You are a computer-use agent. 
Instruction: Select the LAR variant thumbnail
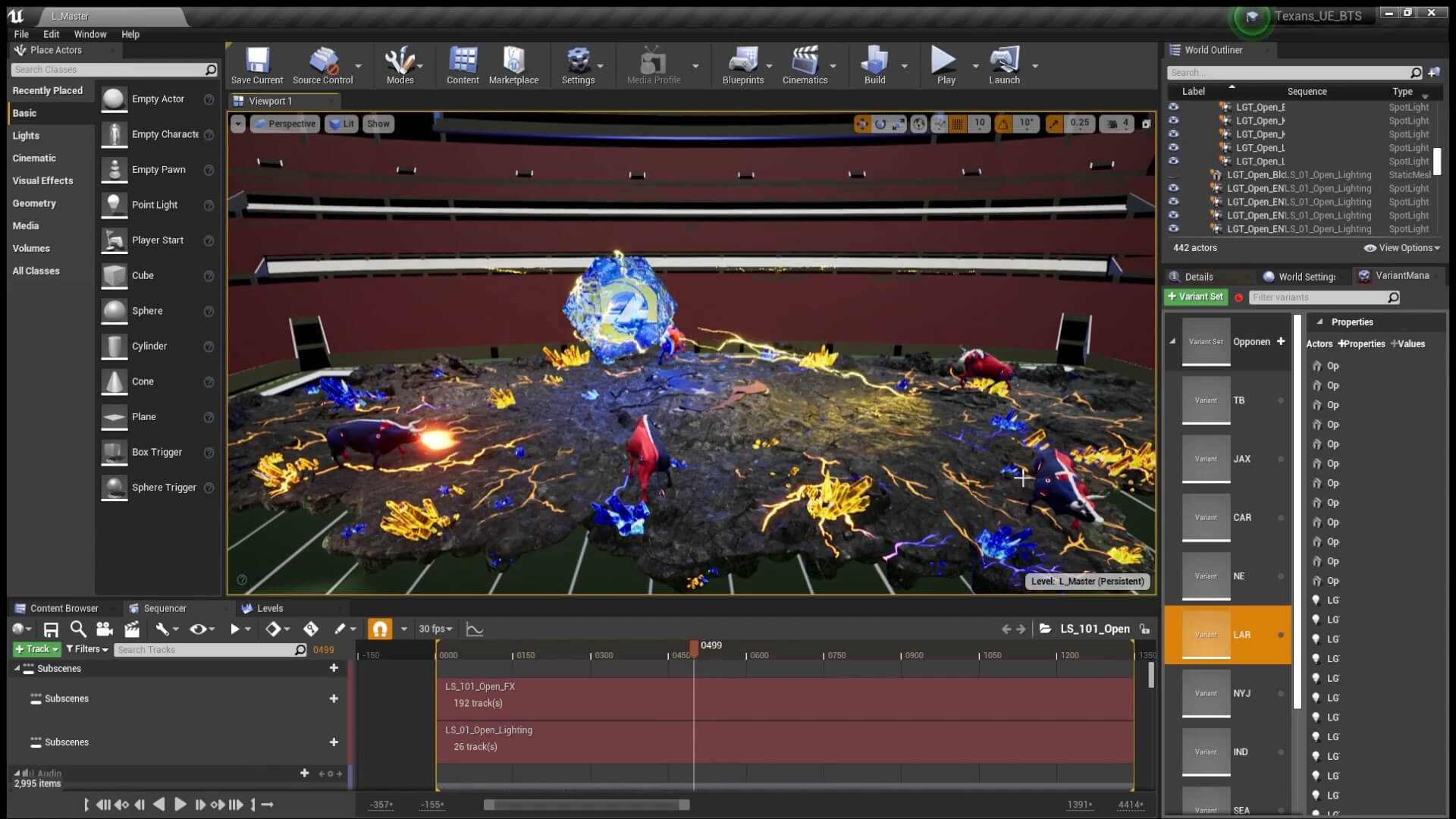[x=1206, y=635]
